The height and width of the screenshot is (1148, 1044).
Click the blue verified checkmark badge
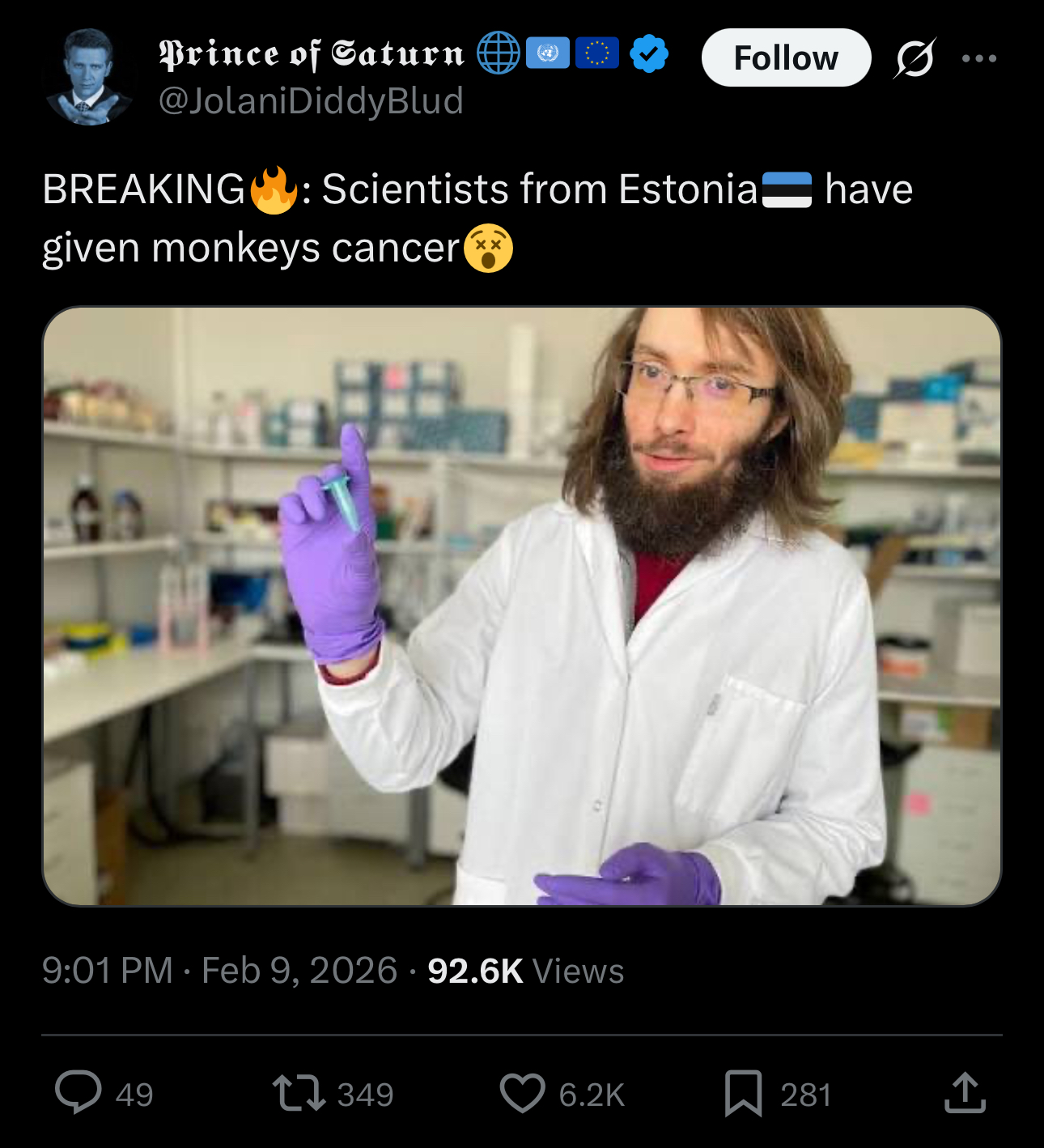tap(649, 53)
